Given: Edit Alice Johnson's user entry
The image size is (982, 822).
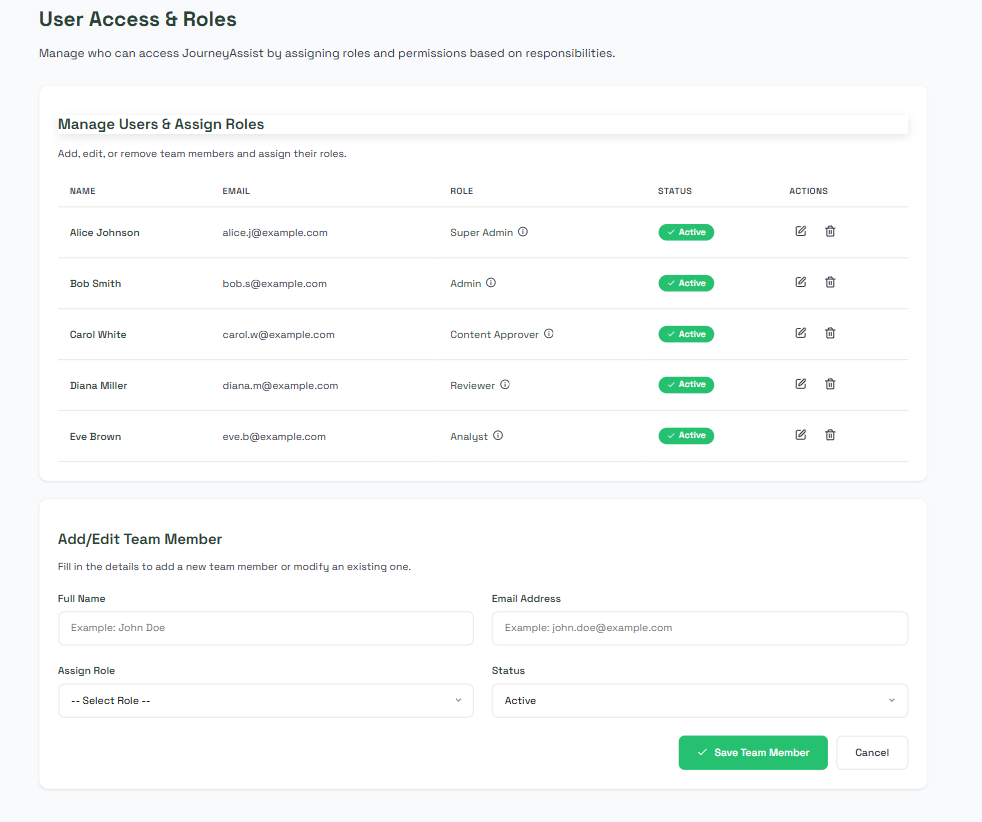Looking at the screenshot, I should pyautogui.click(x=800, y=231).
